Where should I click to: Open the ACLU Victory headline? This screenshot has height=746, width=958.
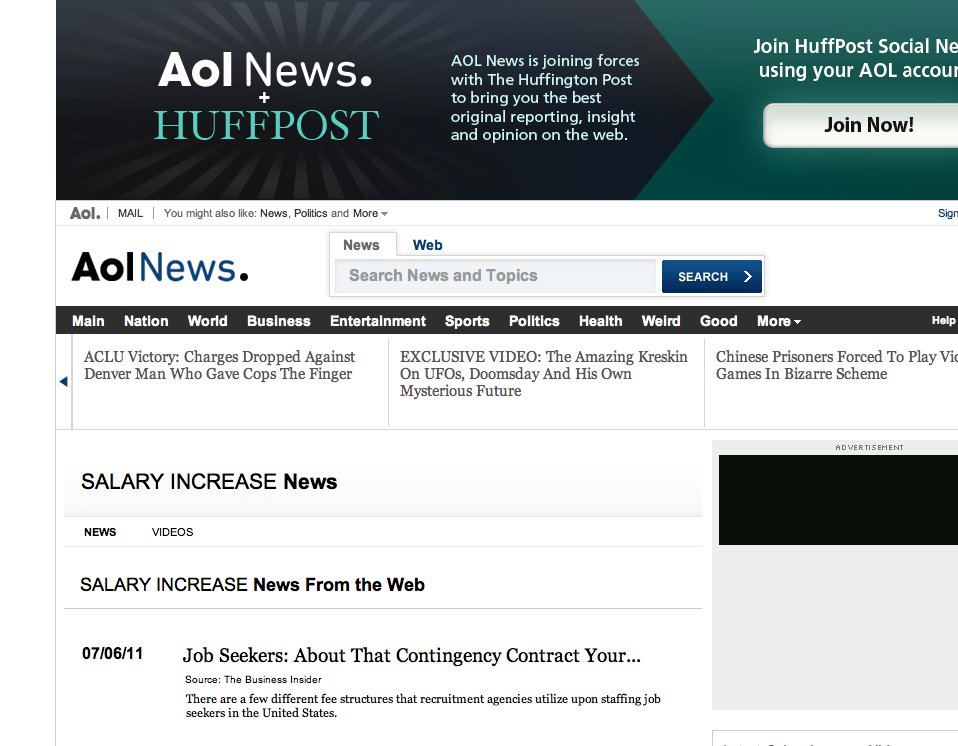[219, 365]
